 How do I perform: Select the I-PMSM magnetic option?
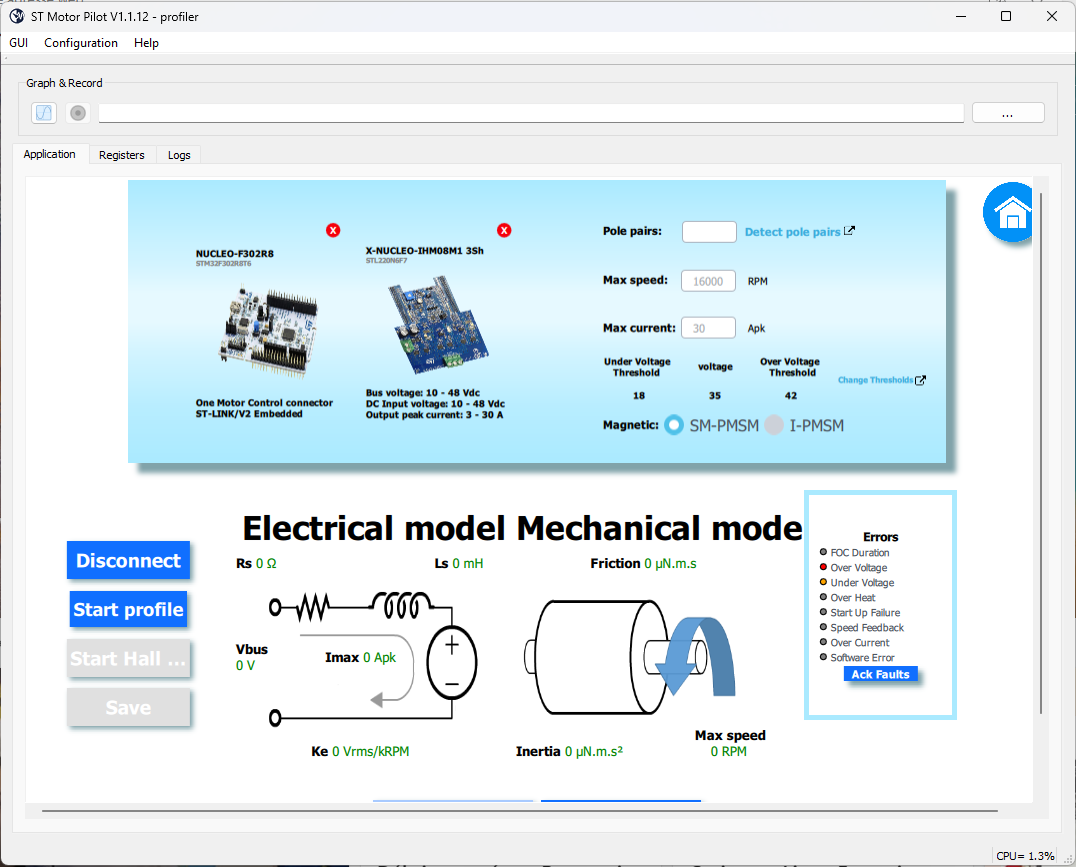click(x=774, y=425)
